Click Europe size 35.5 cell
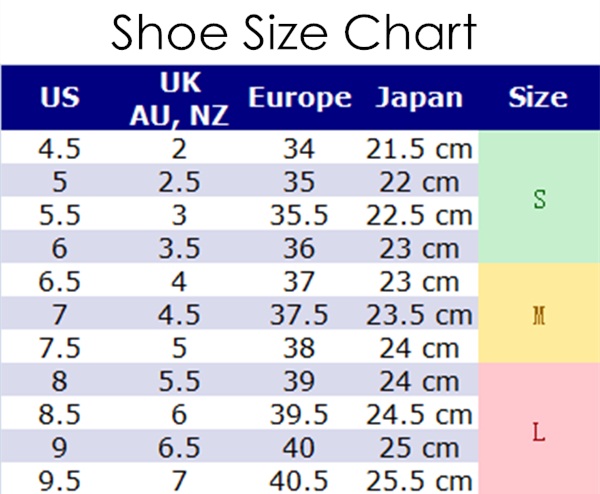The height and width of the screenshot is (494, 600). 299,215
